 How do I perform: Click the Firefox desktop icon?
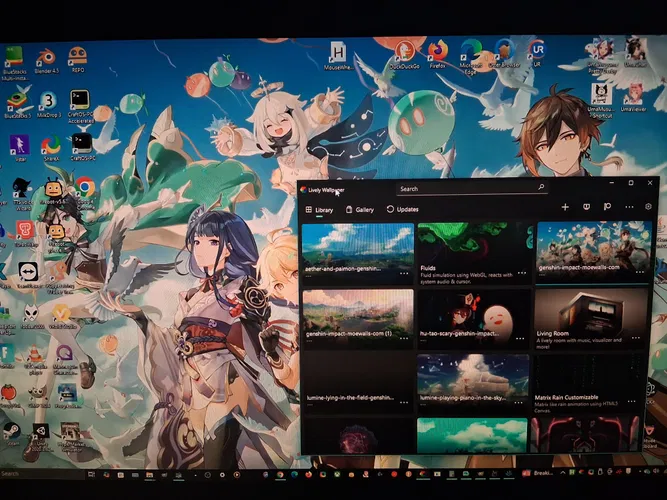pos(438,54)
